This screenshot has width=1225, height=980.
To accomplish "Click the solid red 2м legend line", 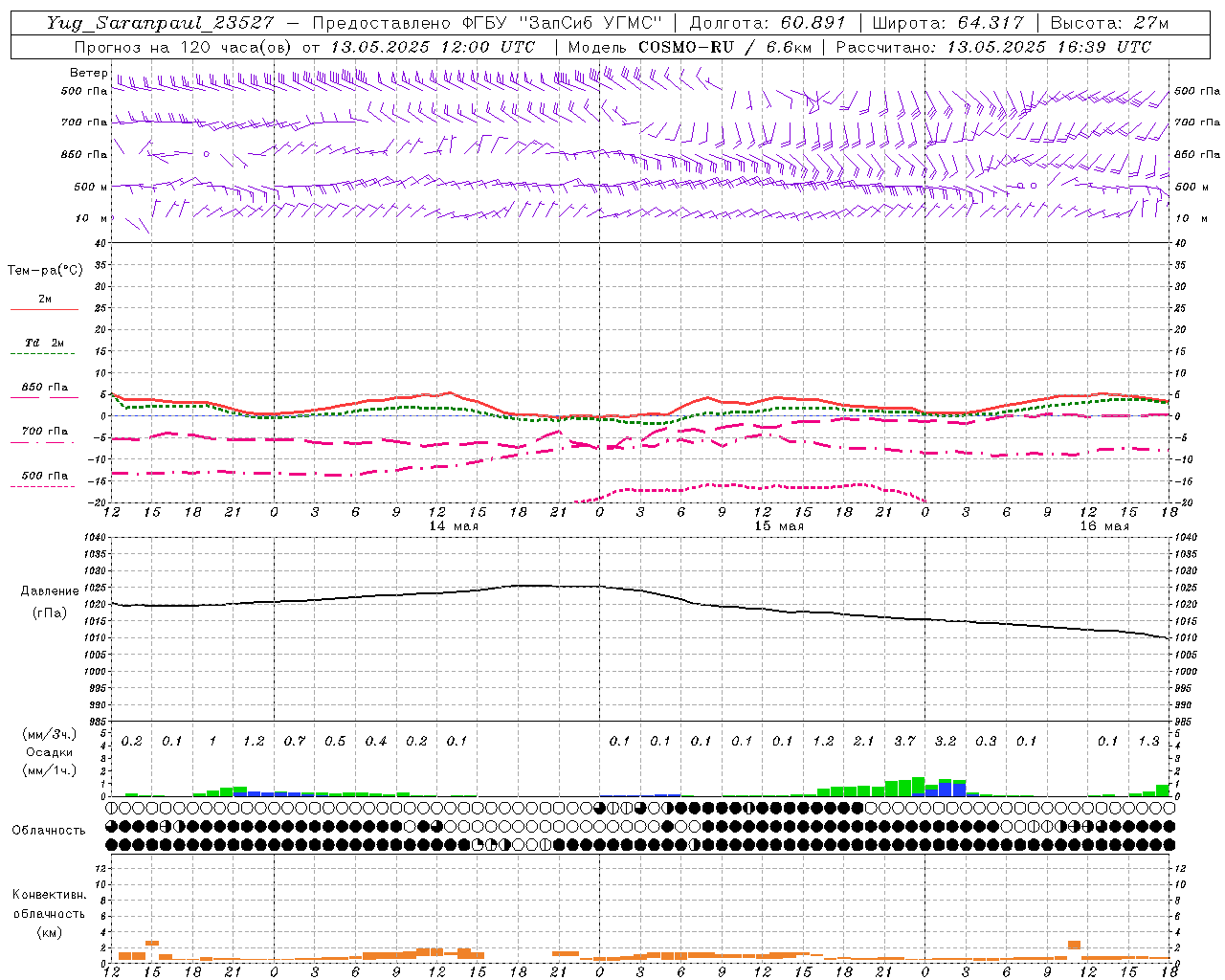I will click(44, 309).
